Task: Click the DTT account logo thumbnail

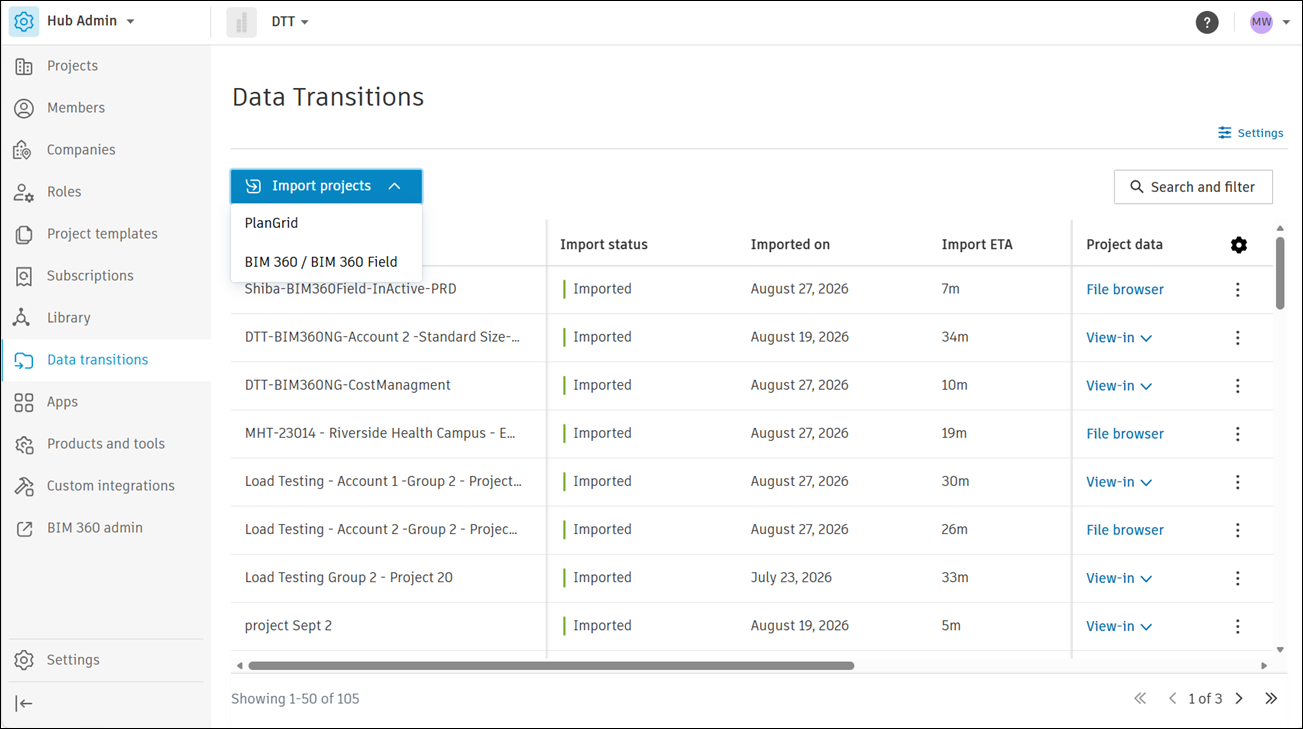Action: click(241, 22)
